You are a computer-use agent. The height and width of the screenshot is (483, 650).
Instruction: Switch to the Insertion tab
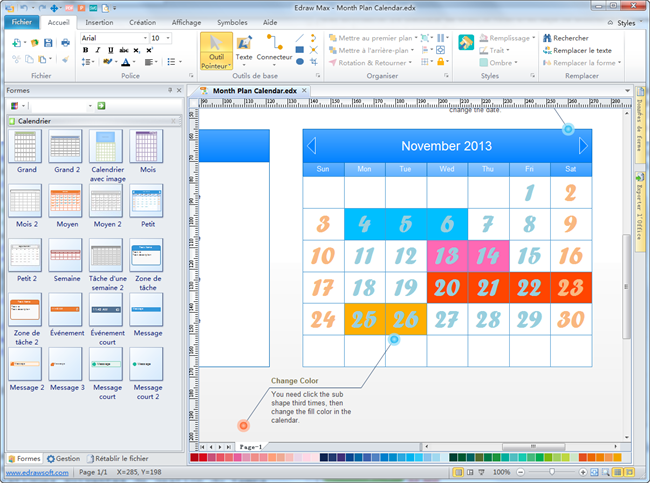99,22
